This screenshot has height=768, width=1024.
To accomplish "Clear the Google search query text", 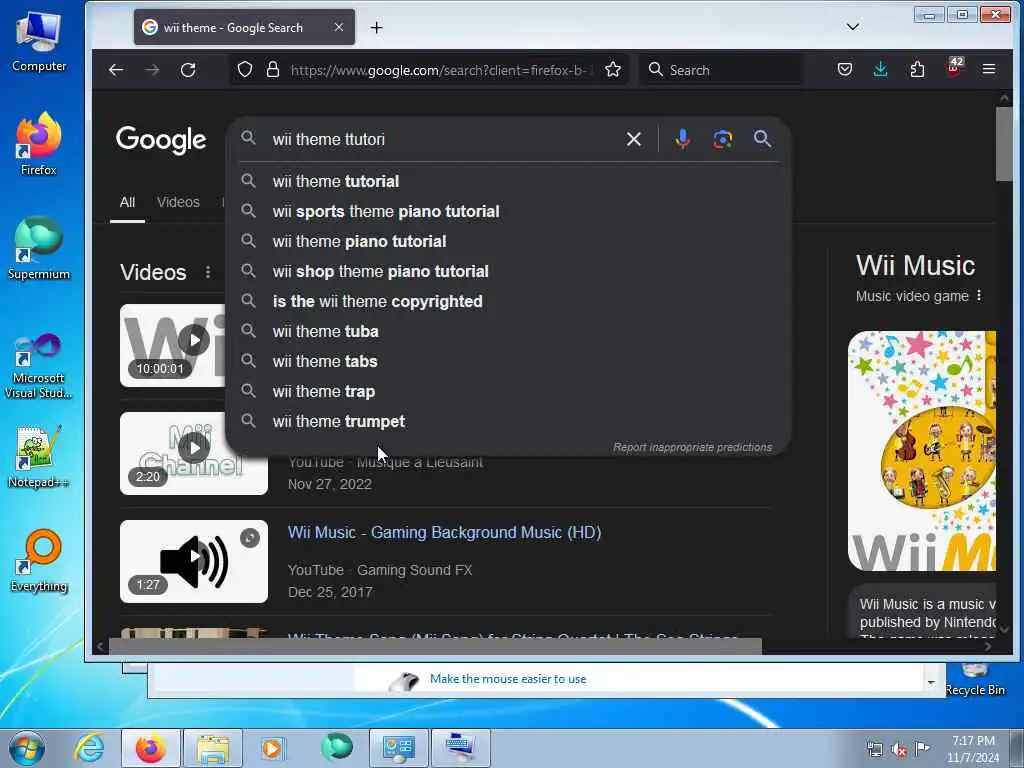I will [633, 139].
